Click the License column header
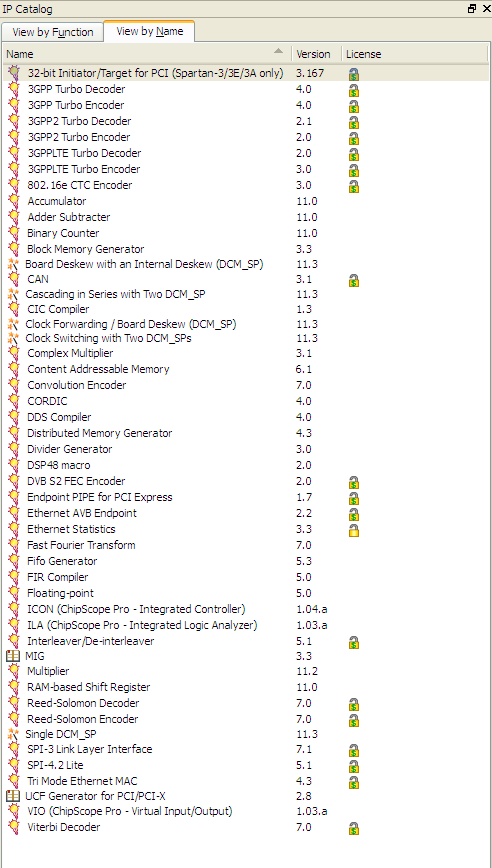492x868 pixels. [363, 54]
